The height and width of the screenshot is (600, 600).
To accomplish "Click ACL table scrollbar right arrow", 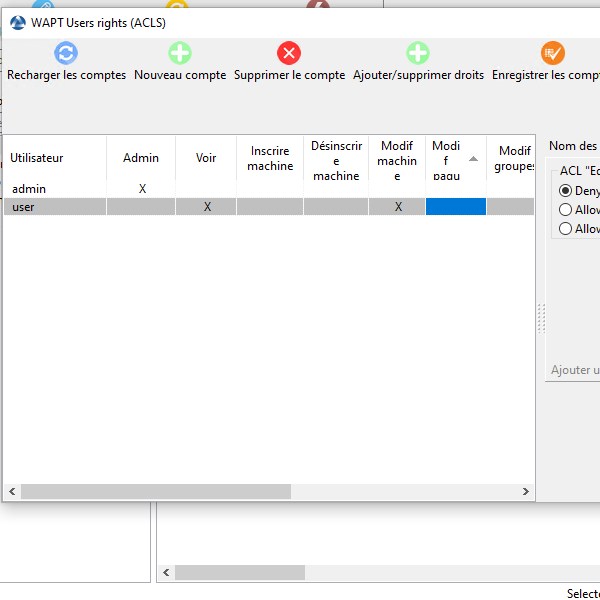I will pyautogui.click(x=526, y=491).
